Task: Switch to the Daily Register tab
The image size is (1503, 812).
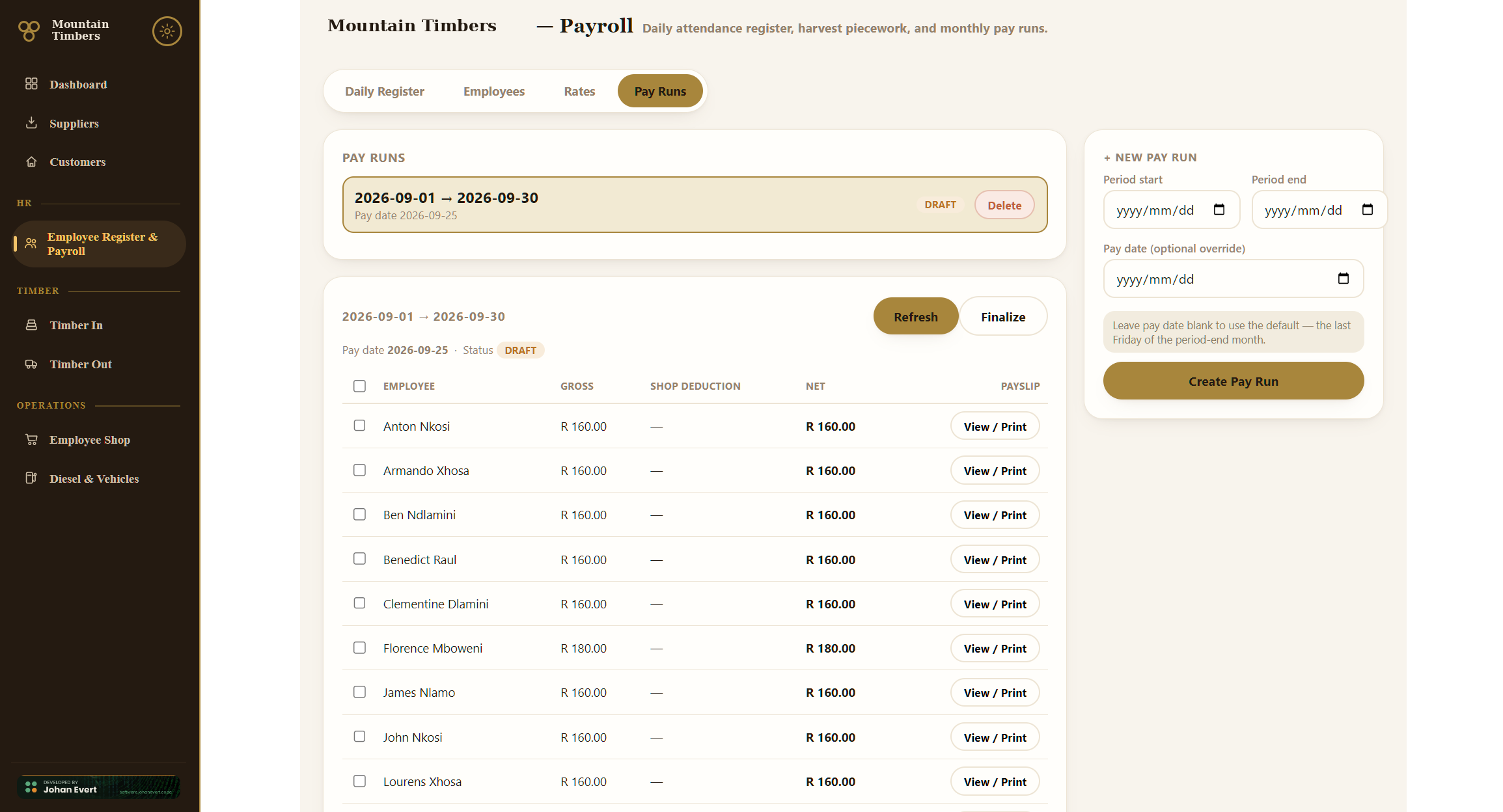Action: point(385,91)
